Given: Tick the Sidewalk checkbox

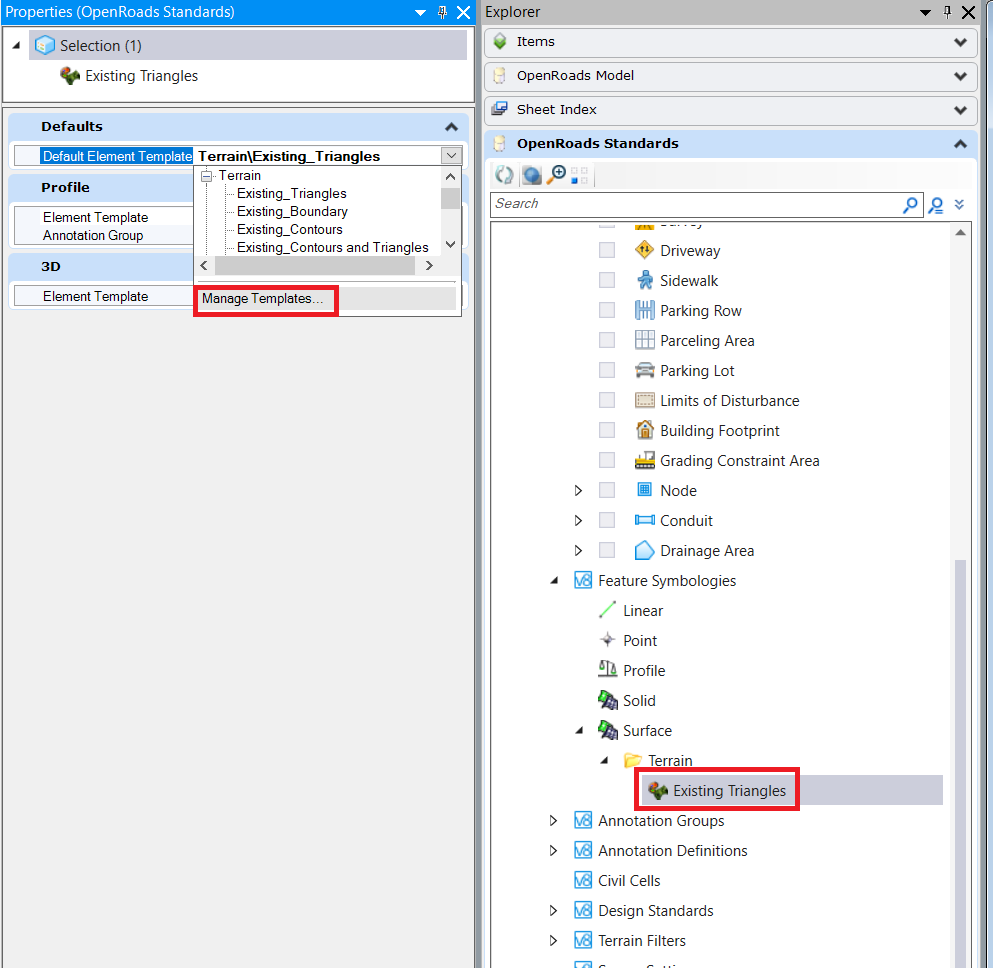Looking at the screenshot, I should point(607,280).
